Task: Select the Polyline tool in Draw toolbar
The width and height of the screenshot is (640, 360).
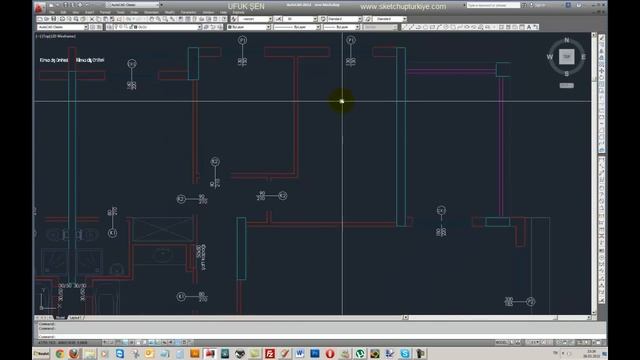Action: pos(418,27)
